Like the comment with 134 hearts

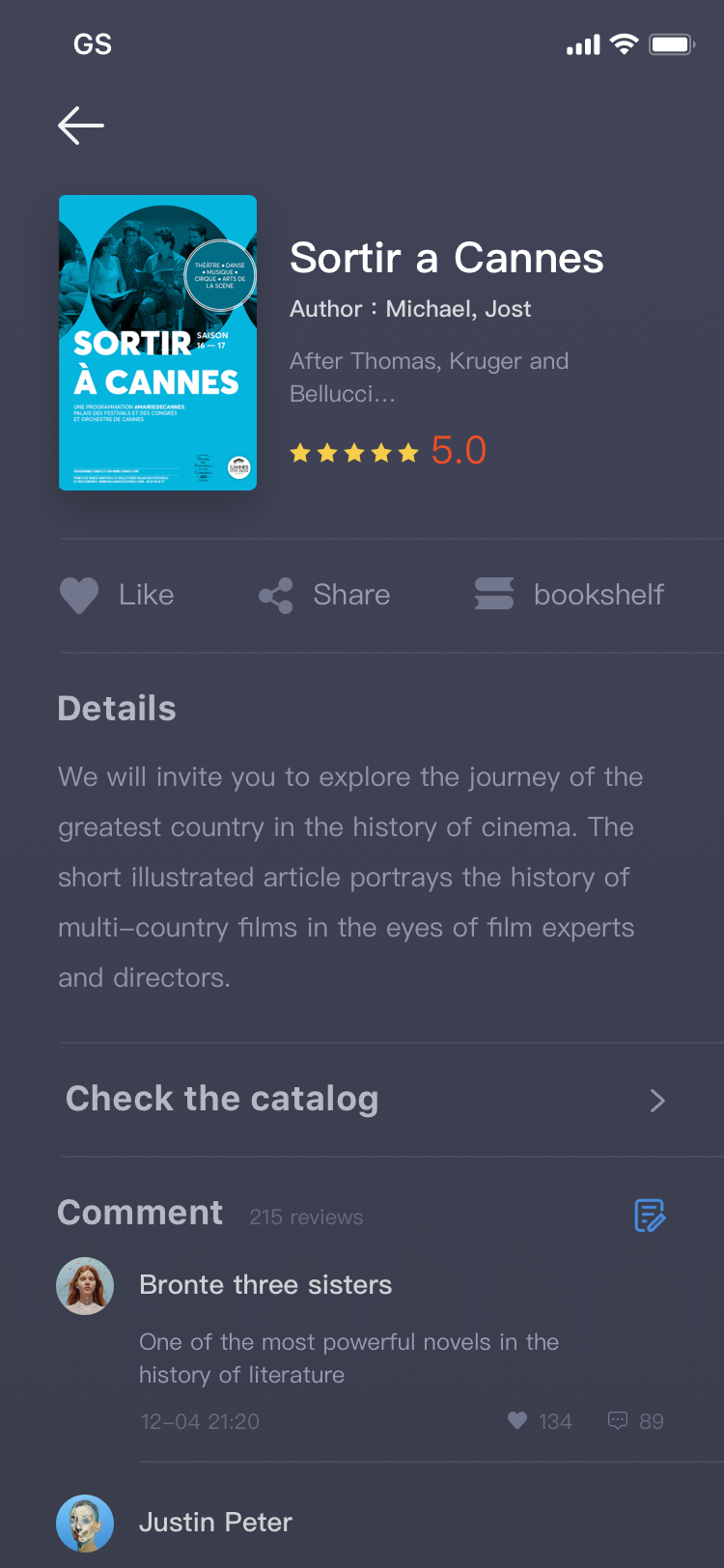point(517,1420)
